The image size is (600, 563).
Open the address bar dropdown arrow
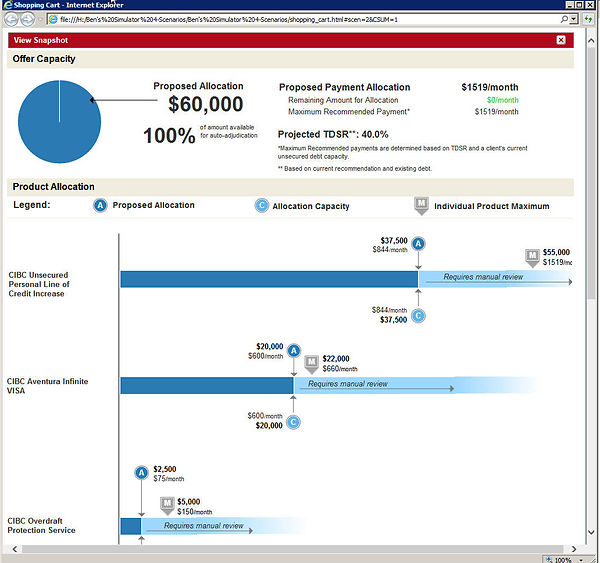tap(573, 19)
